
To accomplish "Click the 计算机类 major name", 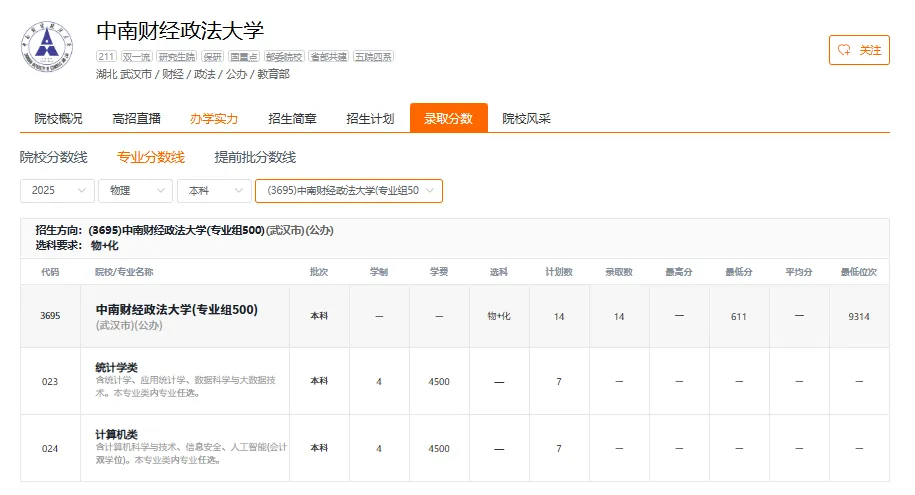I will (117, 434).
